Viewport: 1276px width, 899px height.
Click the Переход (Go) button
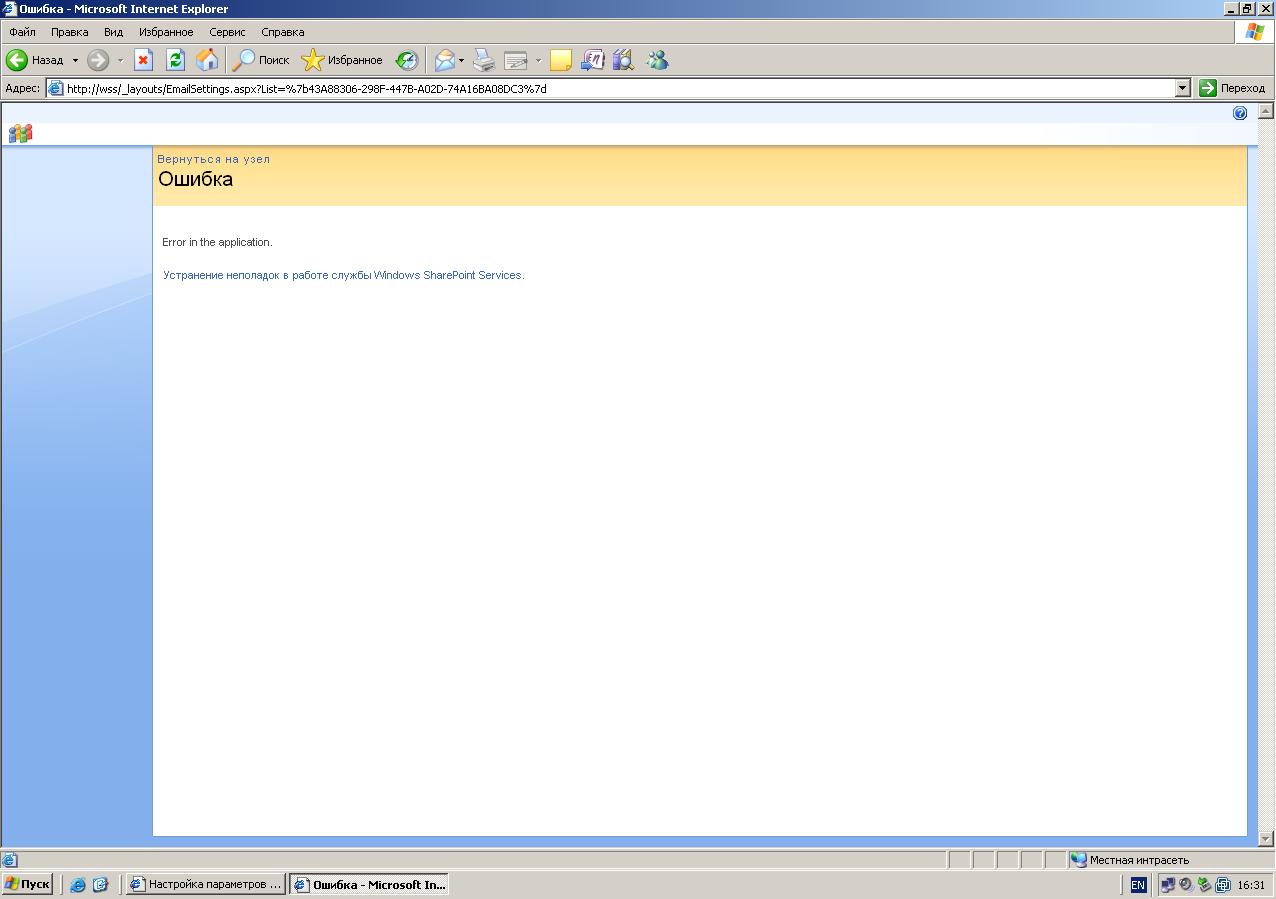point(1233,88)
